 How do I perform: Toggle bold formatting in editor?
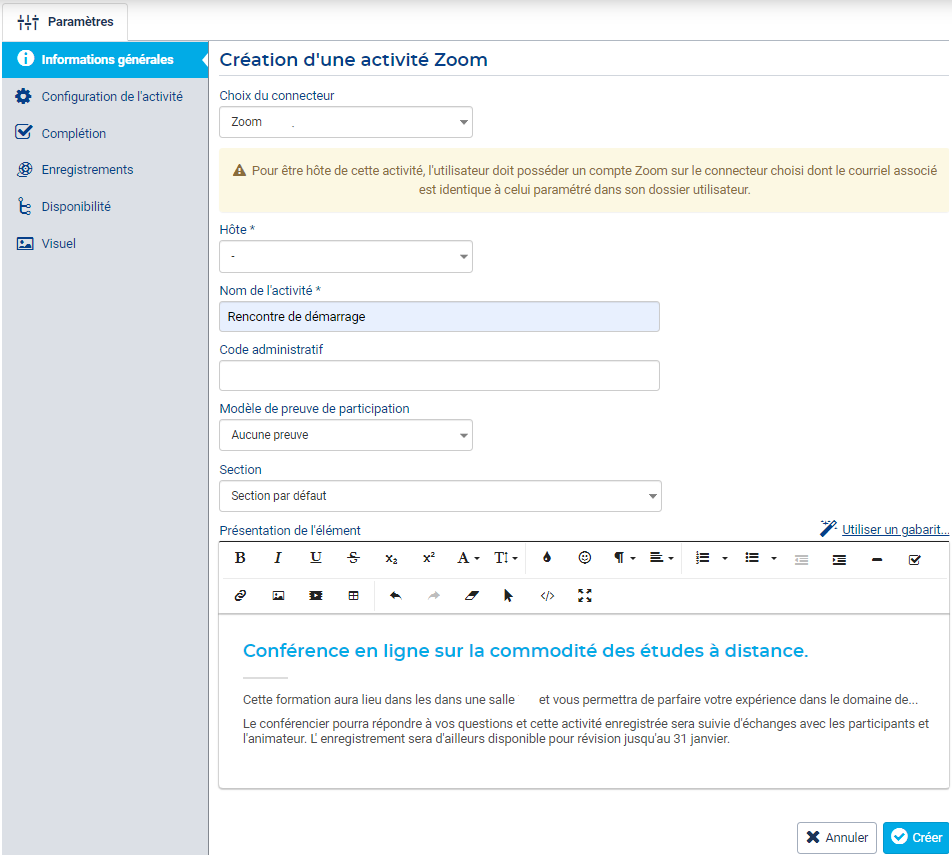240,558
